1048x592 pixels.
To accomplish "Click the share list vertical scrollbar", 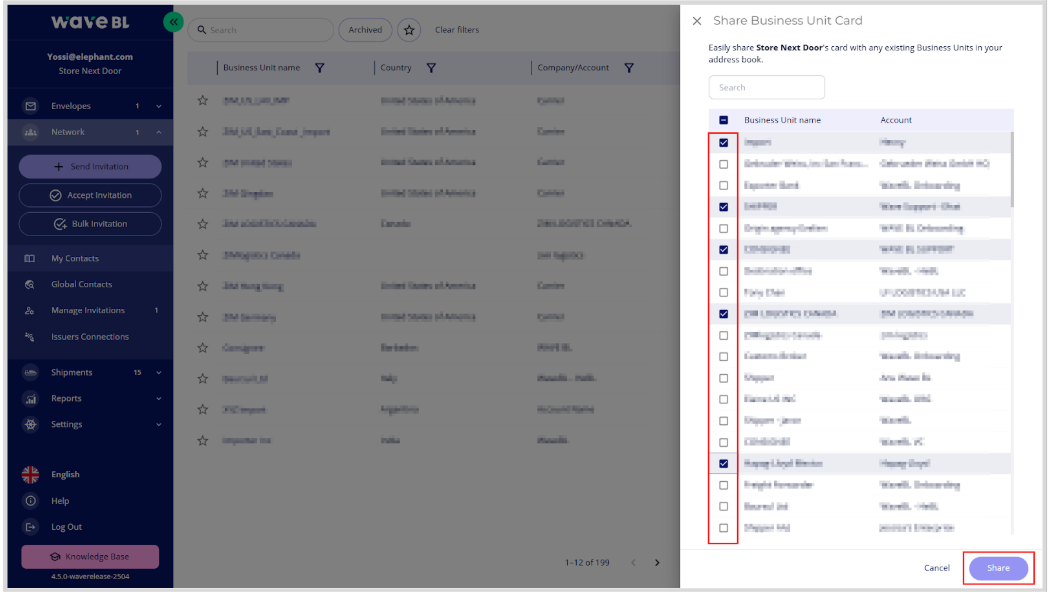I will (x=1013, y=169).
